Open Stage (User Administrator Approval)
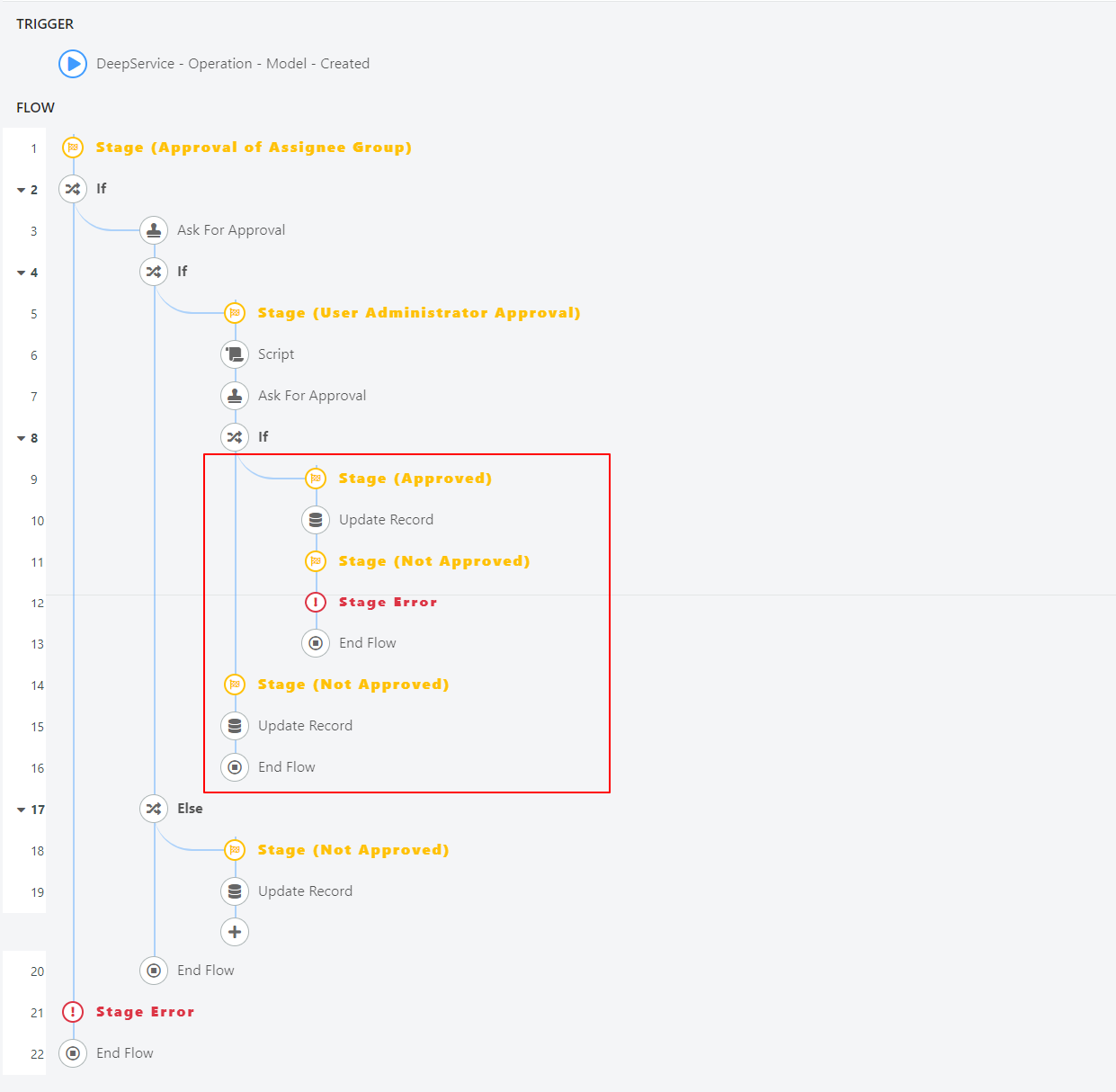Image resolution: width=1116 pixels, height=1092 pixels. point(419,313)
